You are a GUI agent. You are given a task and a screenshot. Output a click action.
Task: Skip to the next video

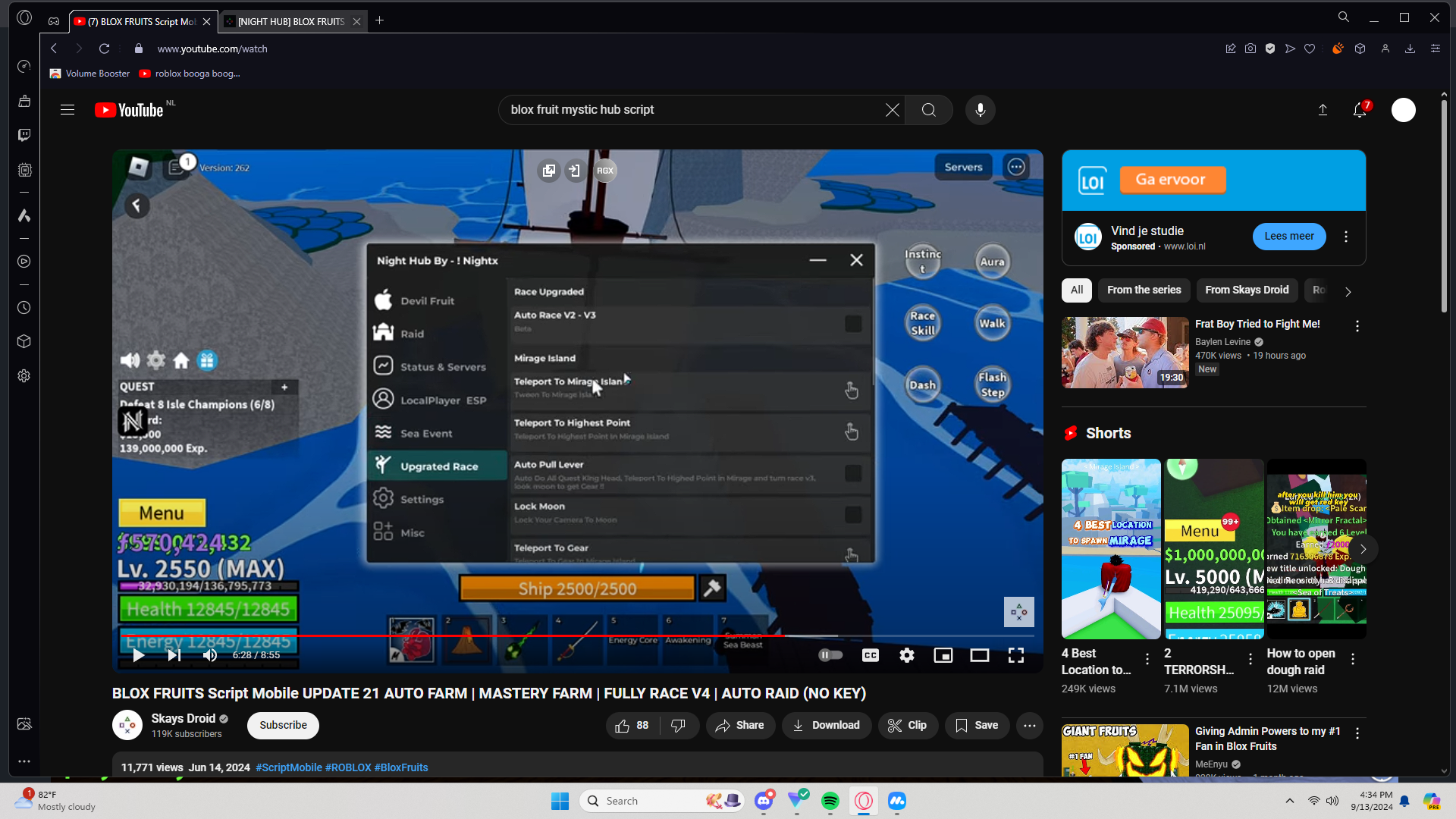point(174,655)
